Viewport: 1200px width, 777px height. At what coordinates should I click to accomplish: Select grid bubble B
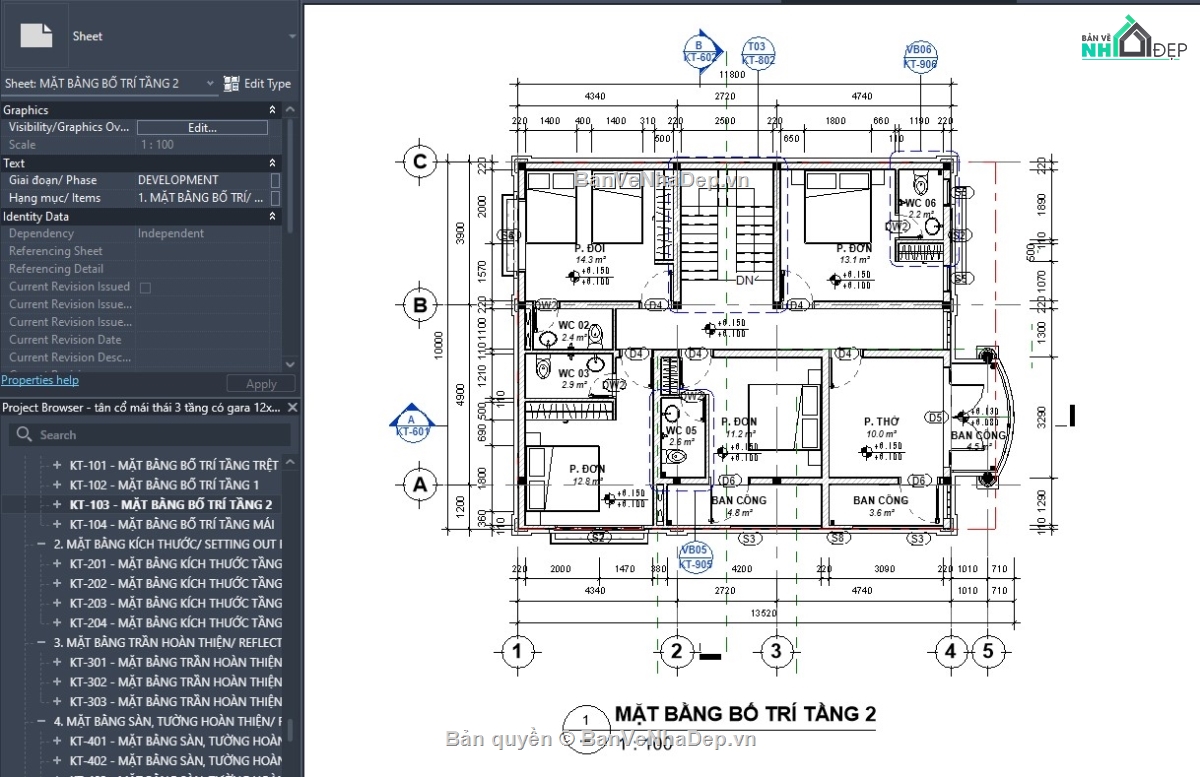(420, 304)
